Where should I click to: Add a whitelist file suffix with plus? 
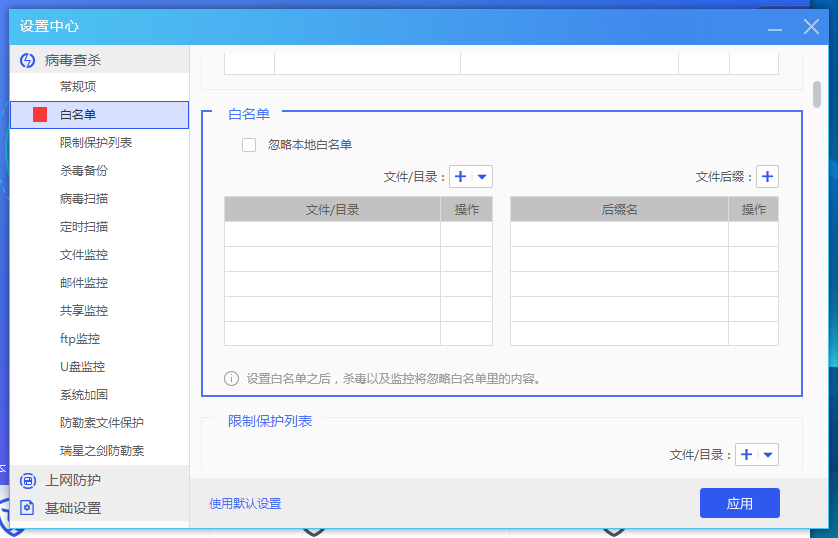coord(767,177)
